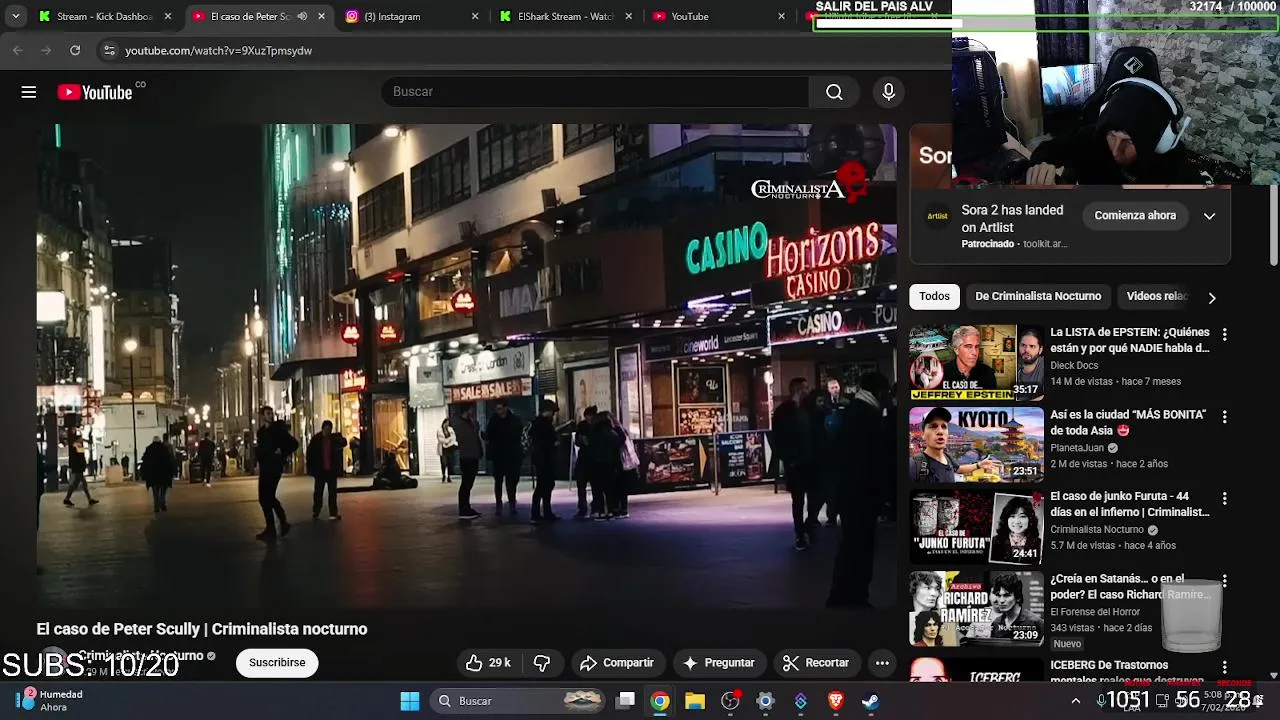Open the Windows Start menu

410,701
